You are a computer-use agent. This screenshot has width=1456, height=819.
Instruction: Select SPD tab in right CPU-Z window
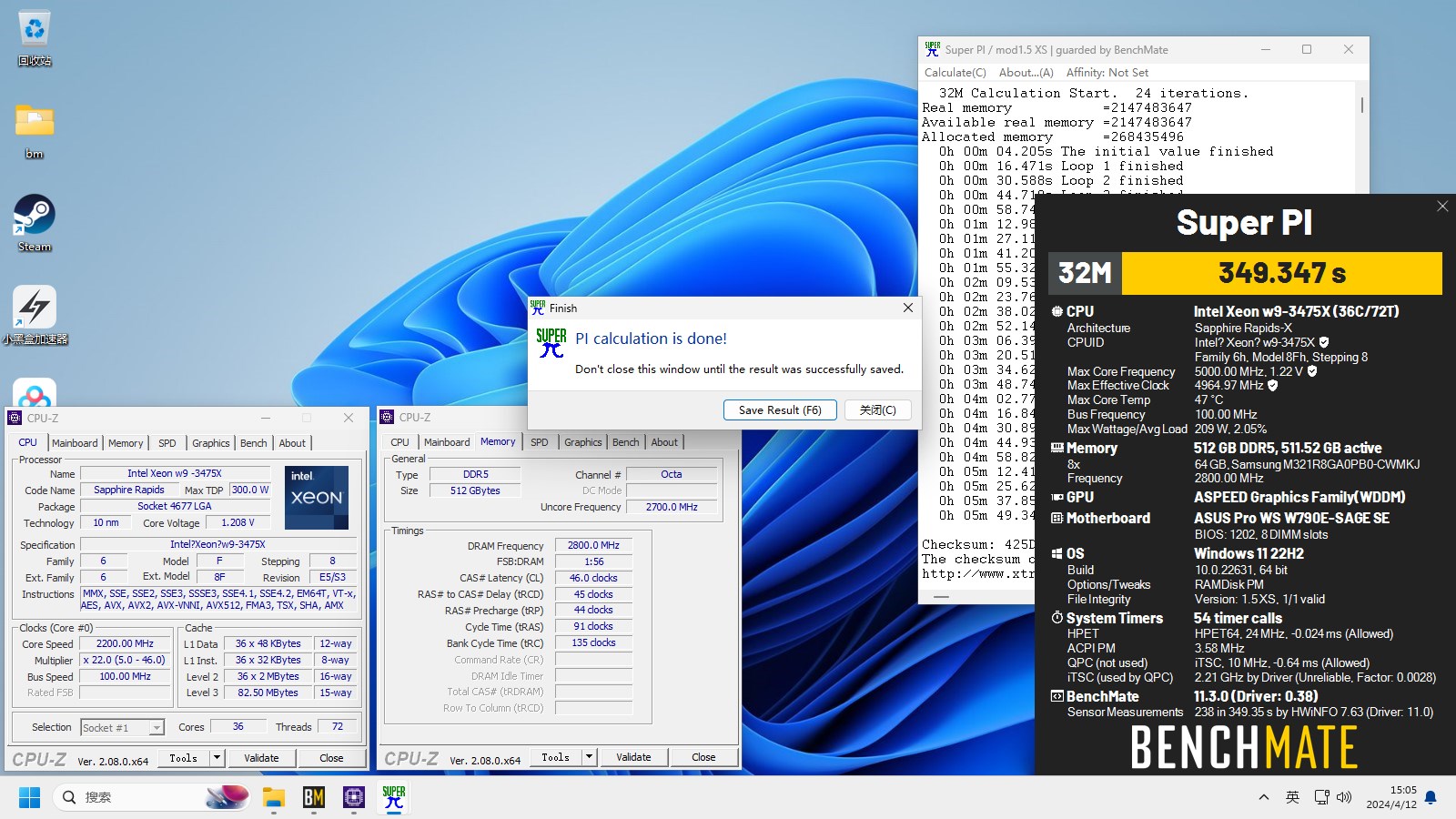pyautogui.click(x=540, y=442)
